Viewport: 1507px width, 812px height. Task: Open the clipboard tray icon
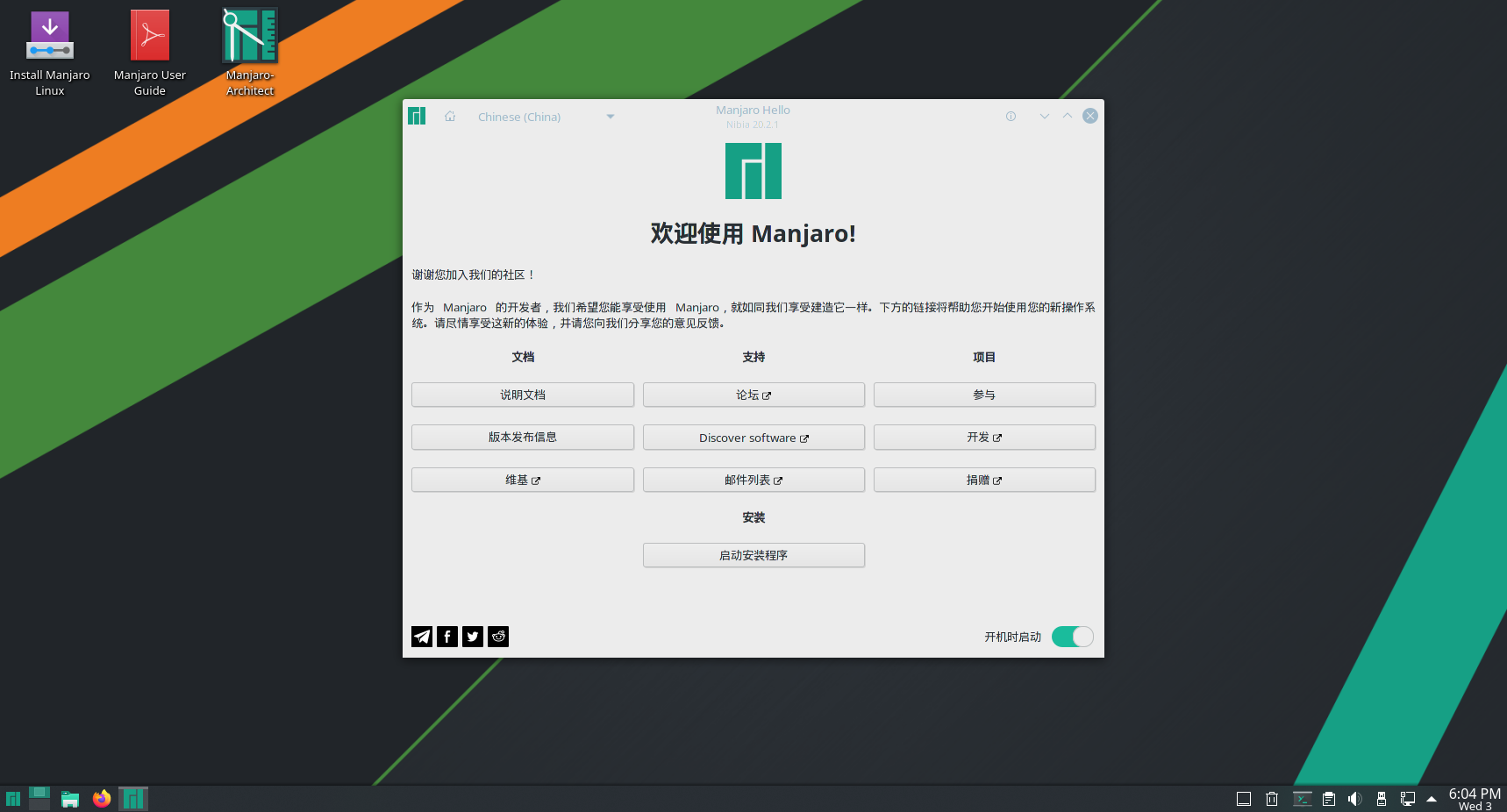1329,799
